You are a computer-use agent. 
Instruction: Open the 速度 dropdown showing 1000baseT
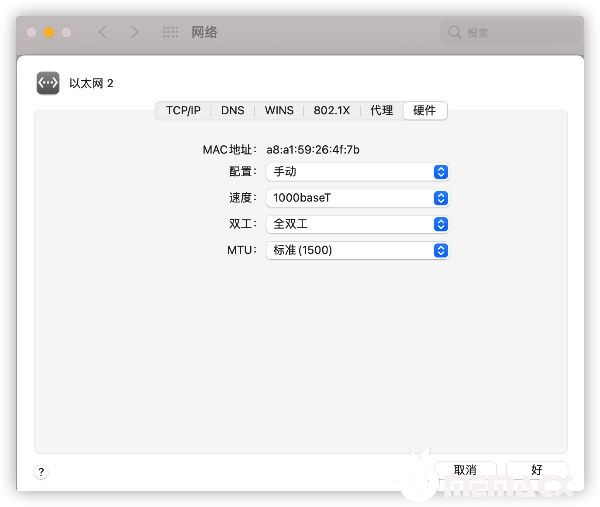tap(358, 198)
